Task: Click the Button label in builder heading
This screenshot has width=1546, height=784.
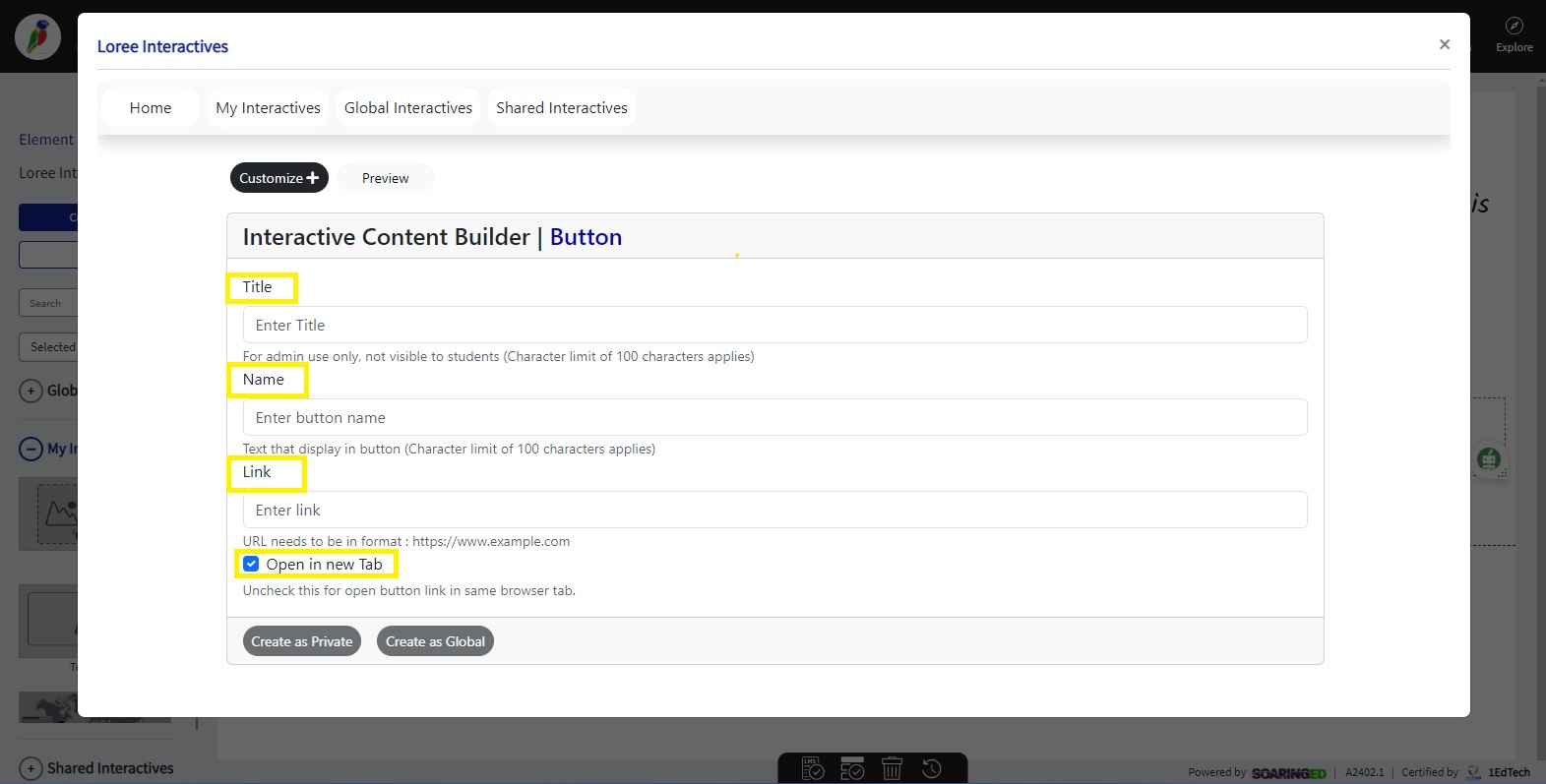Action: (x=586, y=237)
